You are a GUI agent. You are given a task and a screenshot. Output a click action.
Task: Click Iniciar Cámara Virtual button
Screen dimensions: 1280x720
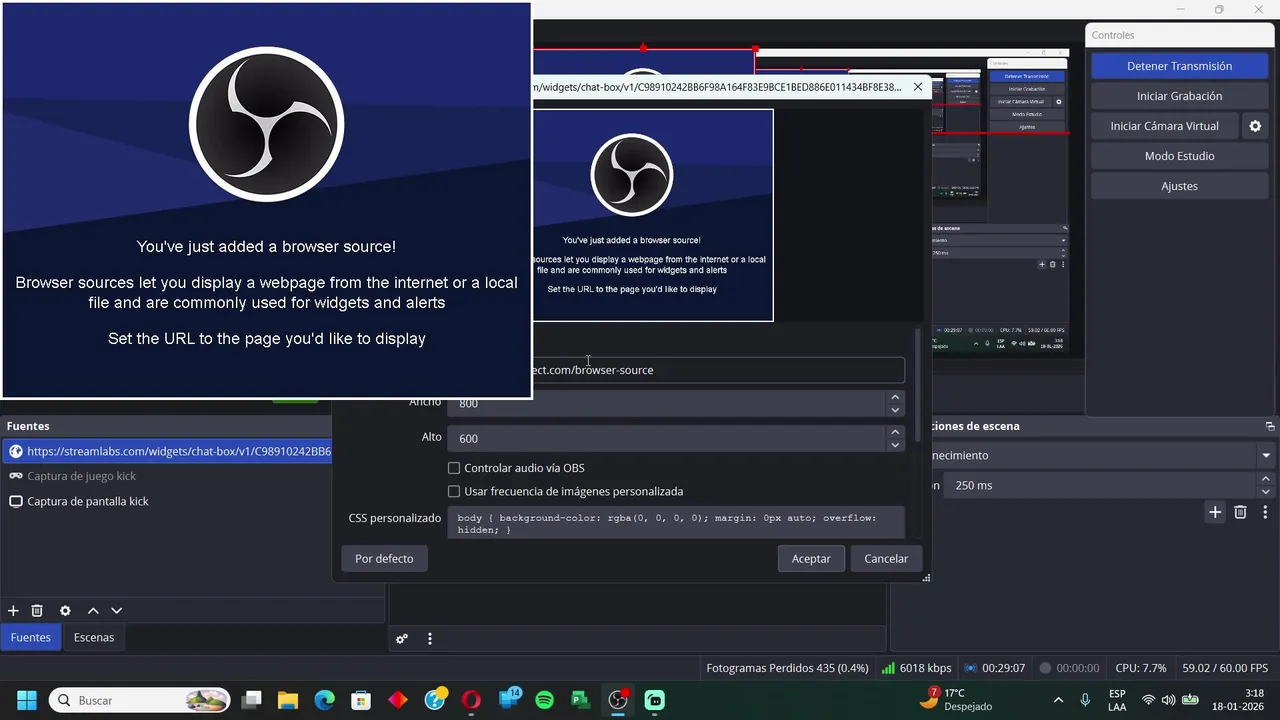tap(1164, 126)
